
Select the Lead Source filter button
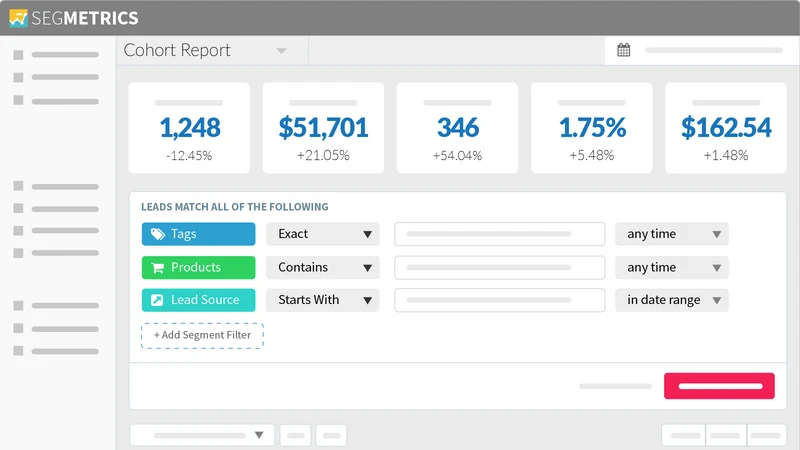pos(198,301)
